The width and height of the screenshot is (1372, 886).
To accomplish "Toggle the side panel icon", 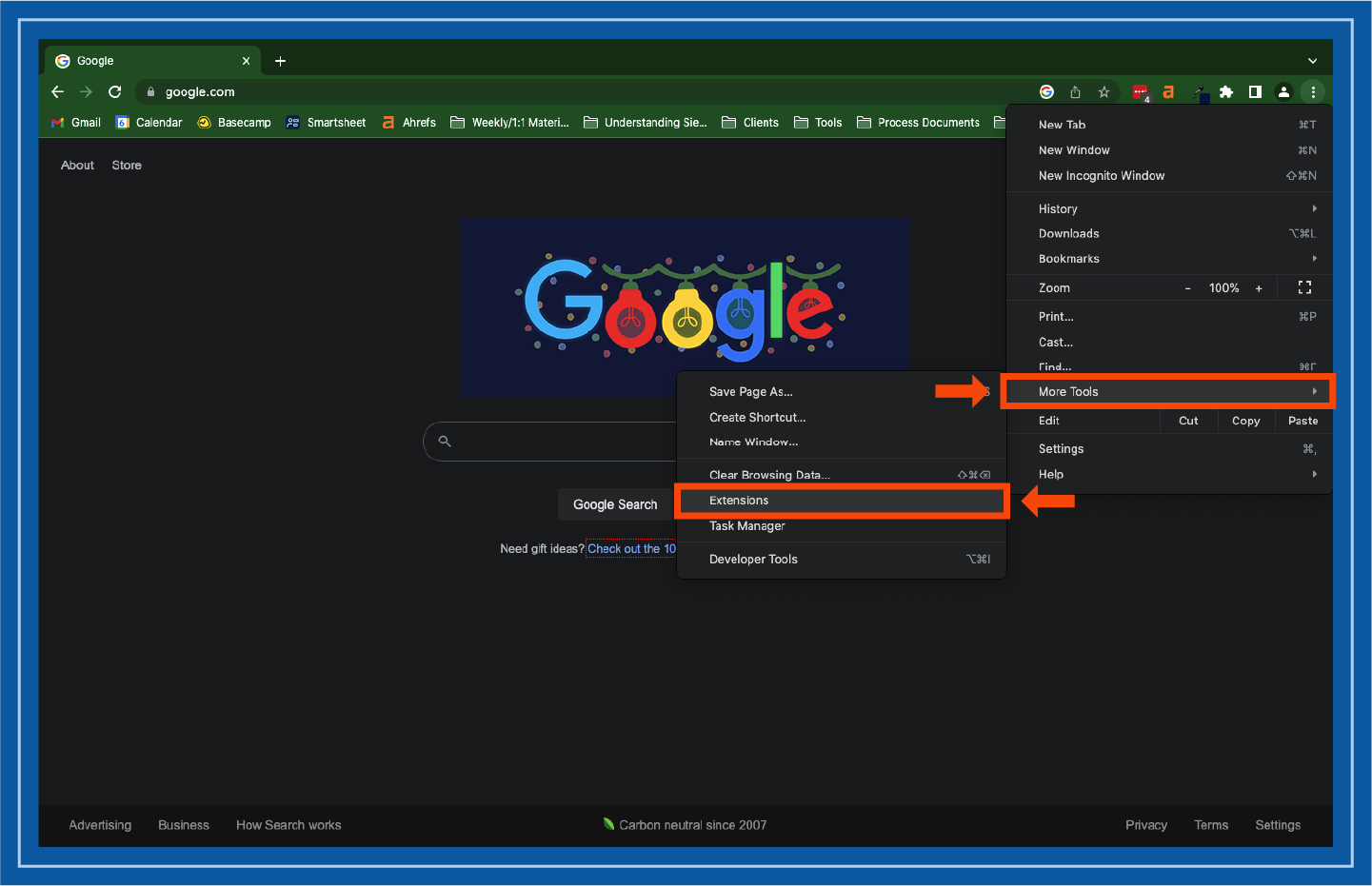I will [x=1255, y=92].
